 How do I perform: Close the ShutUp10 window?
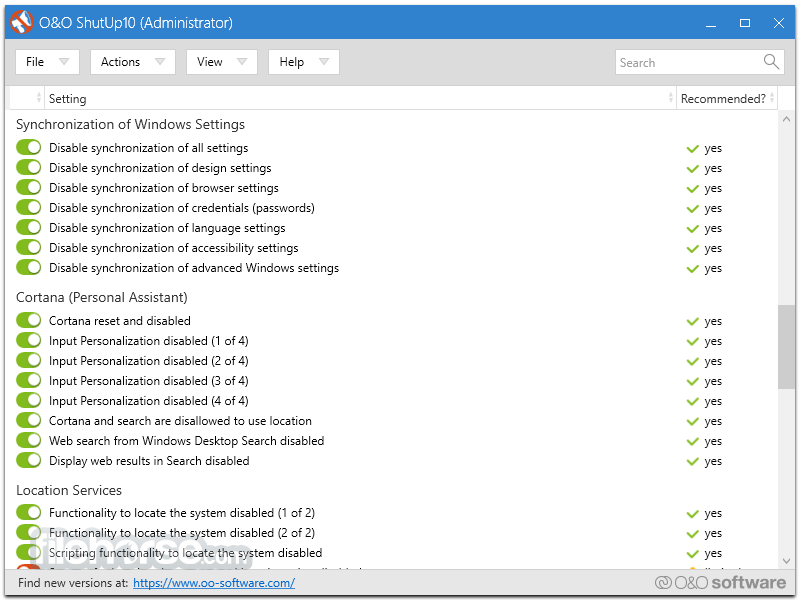(779, 23)
